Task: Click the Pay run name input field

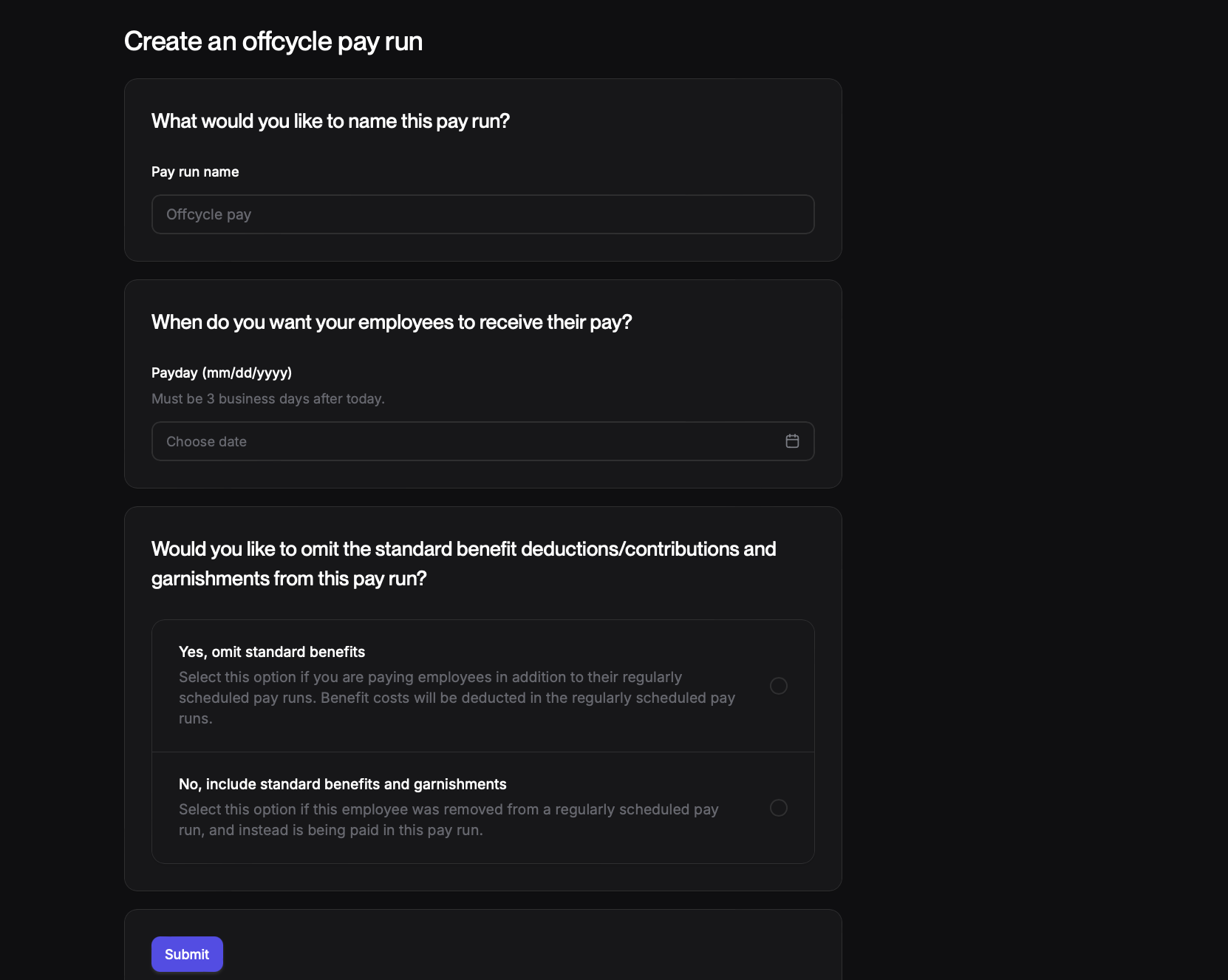Action: [x=482, y=214]
